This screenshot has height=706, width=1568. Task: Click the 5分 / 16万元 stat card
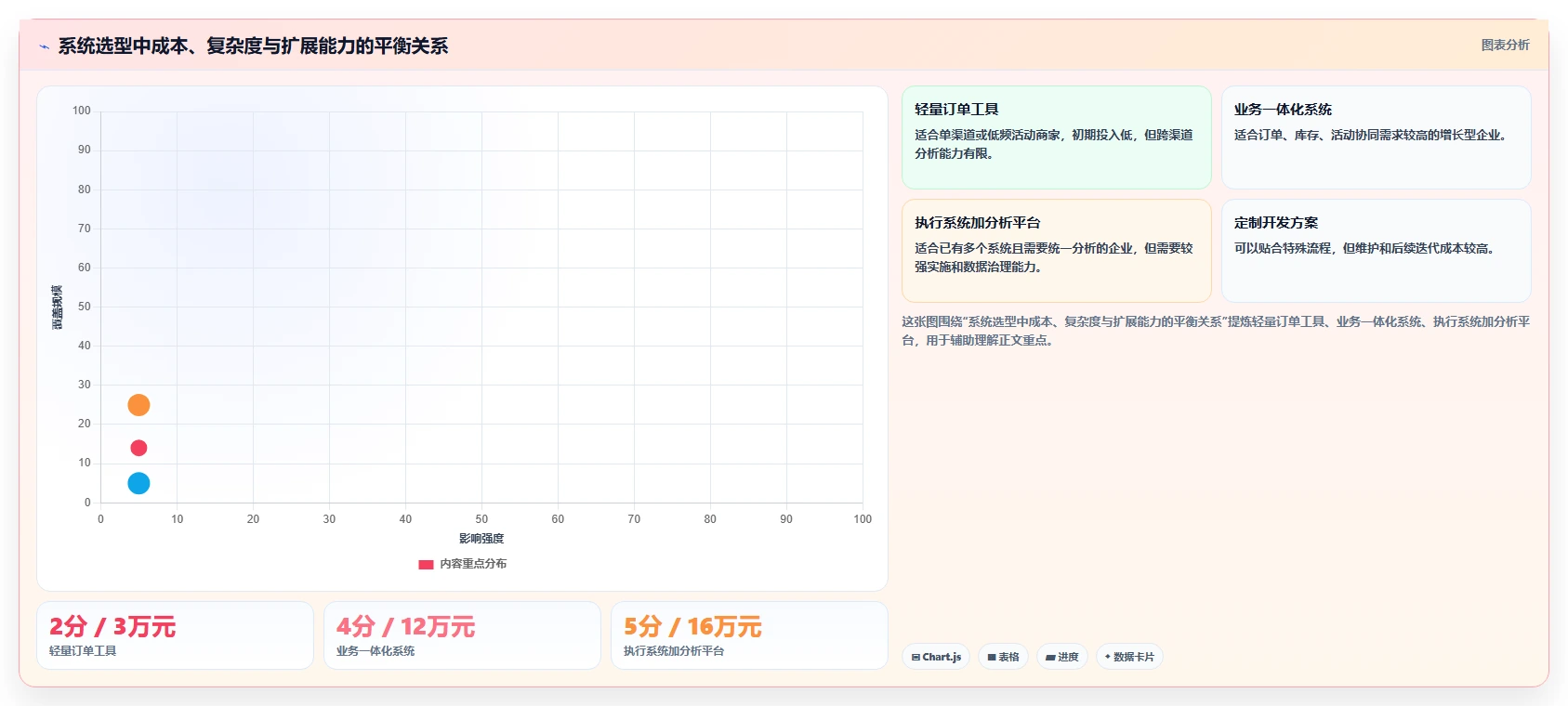749,635
